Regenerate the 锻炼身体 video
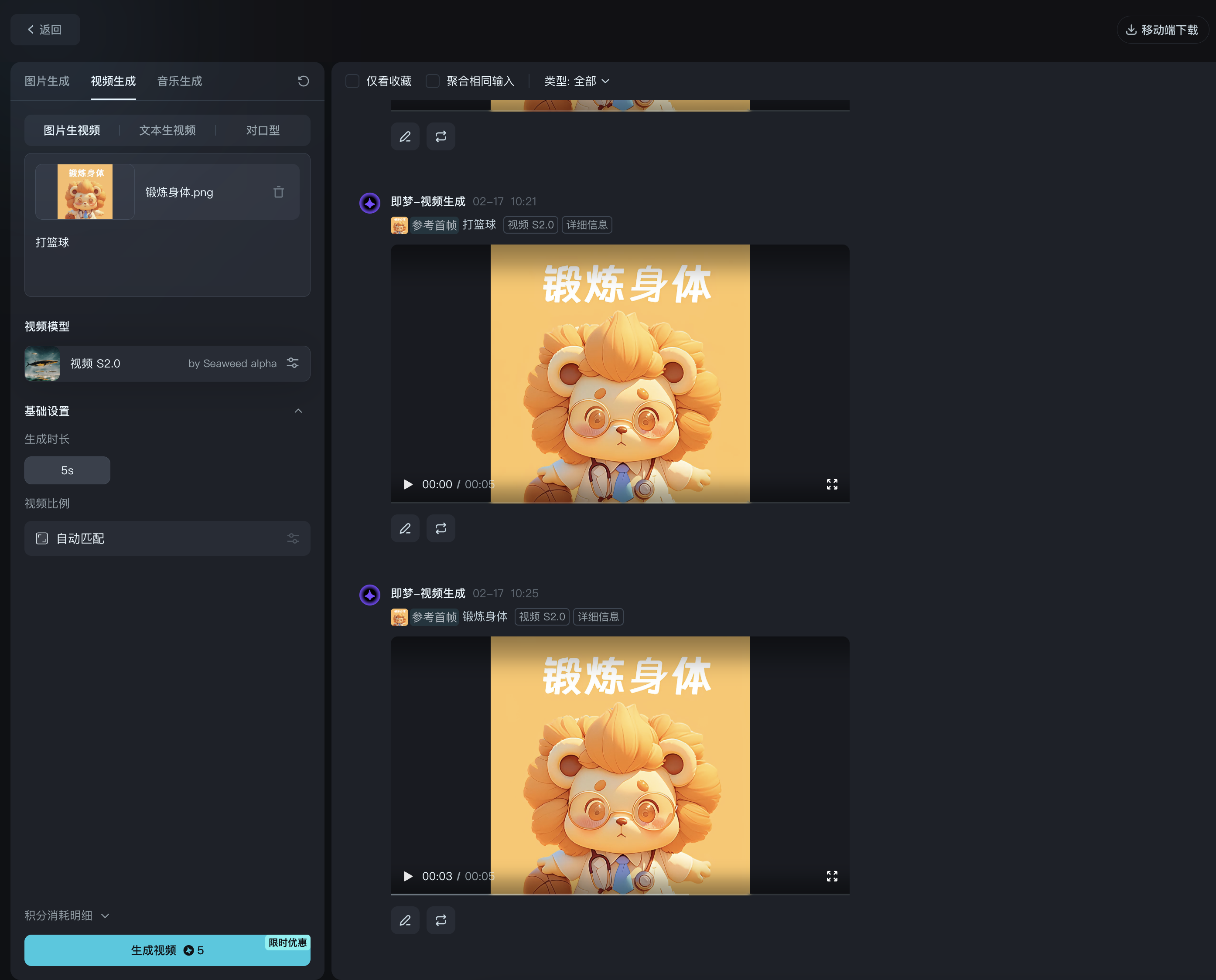The width and height of the screenshot is (1216, 980). coord(441,920)
